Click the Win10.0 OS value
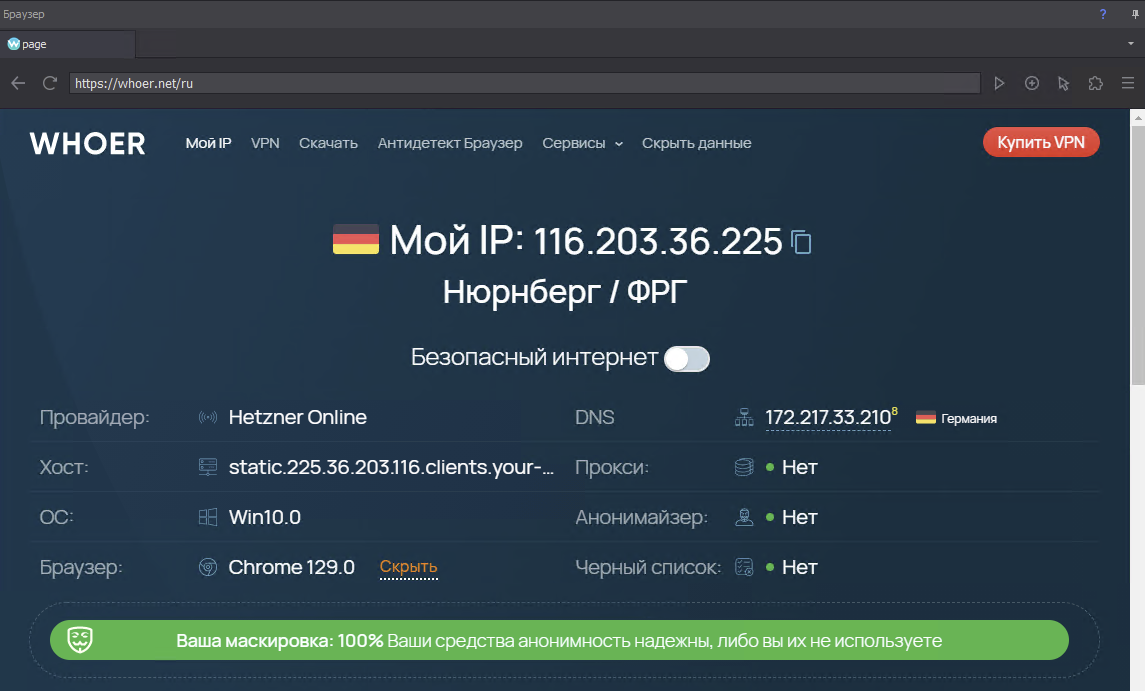 click(264, 517)
